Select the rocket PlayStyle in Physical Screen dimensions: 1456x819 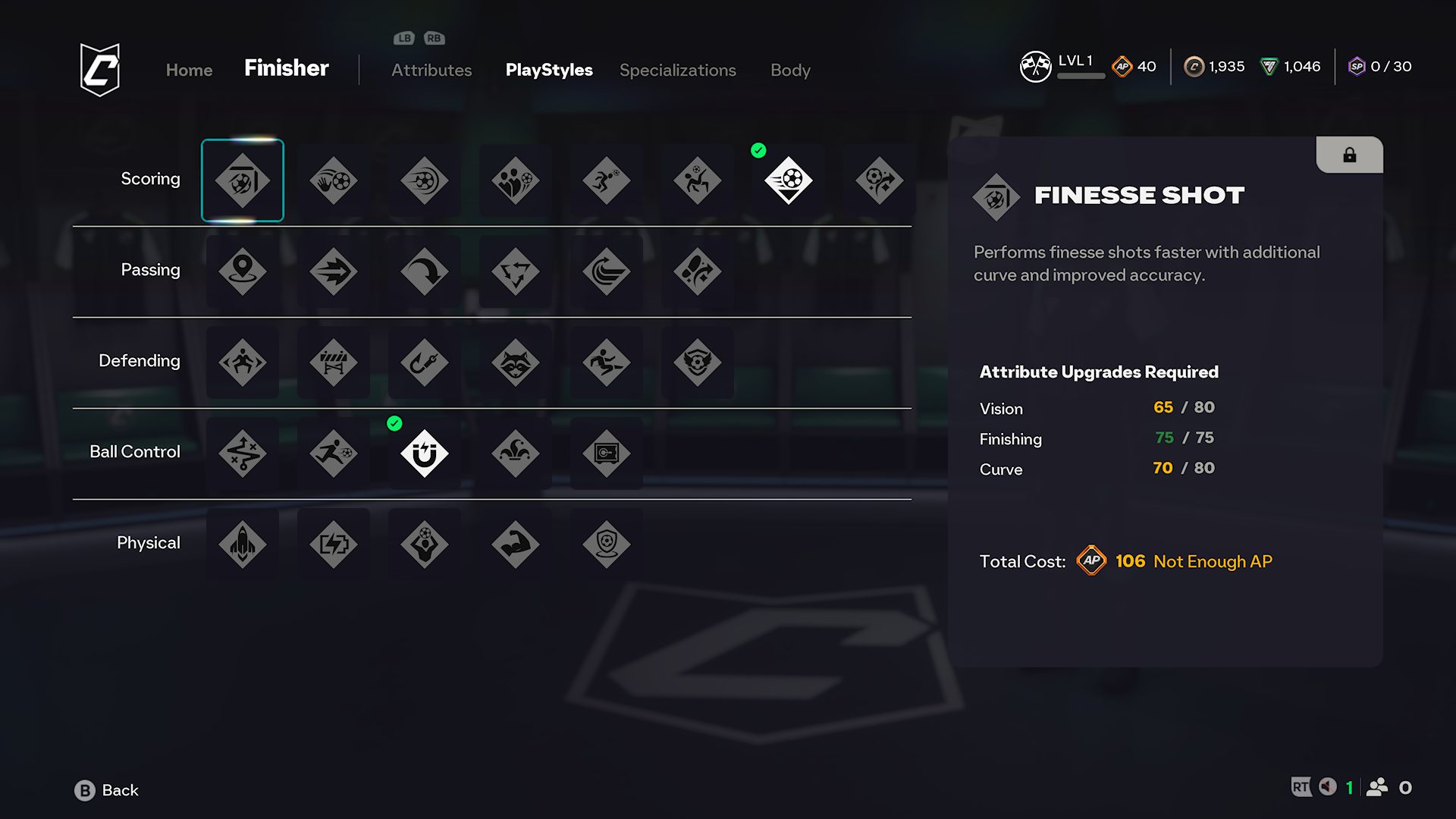click(x=243, y=544)
